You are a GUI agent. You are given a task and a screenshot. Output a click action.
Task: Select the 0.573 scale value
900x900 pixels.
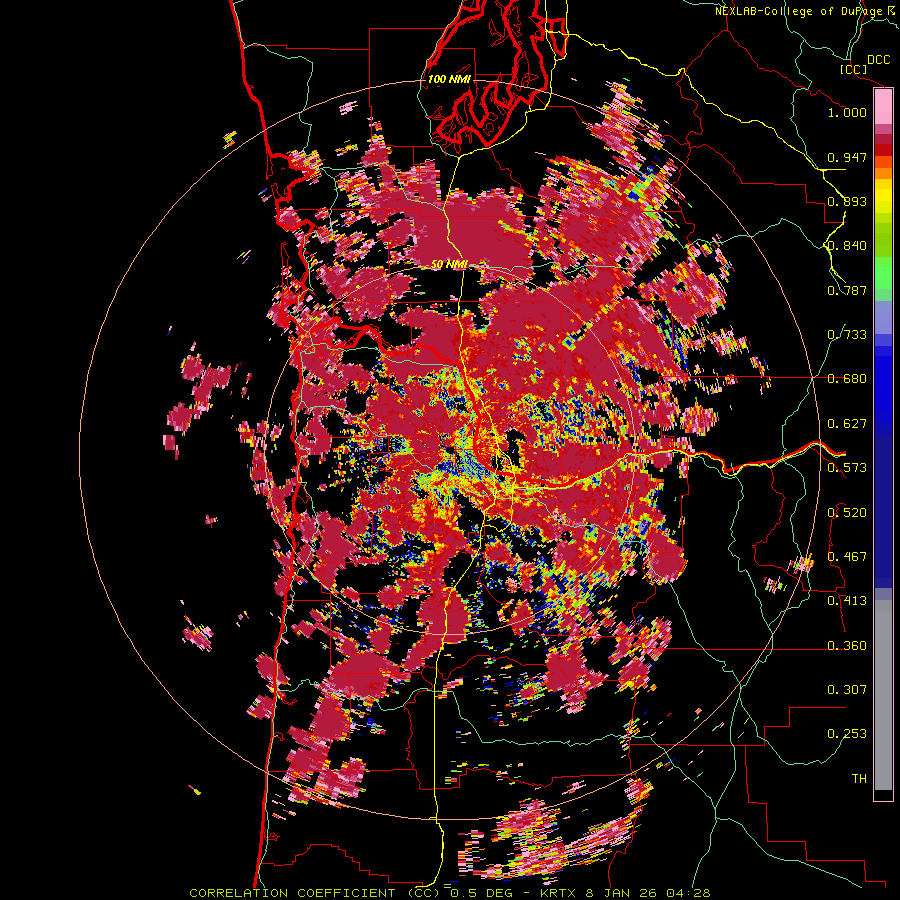tap(847, 468)
